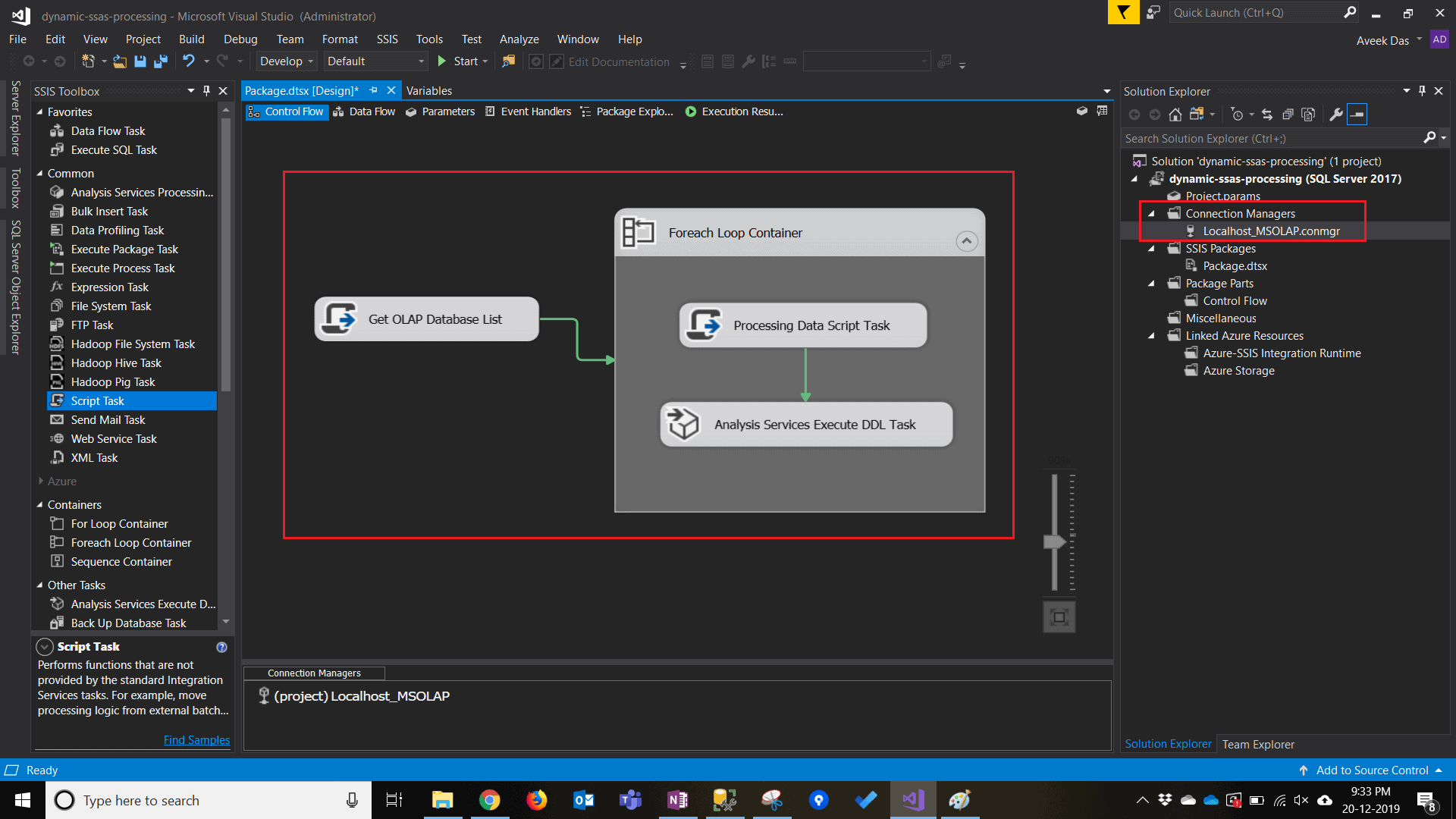1456x819 pixels.
Task: Open the Script Task help icon
Action: tap(221, 647)
